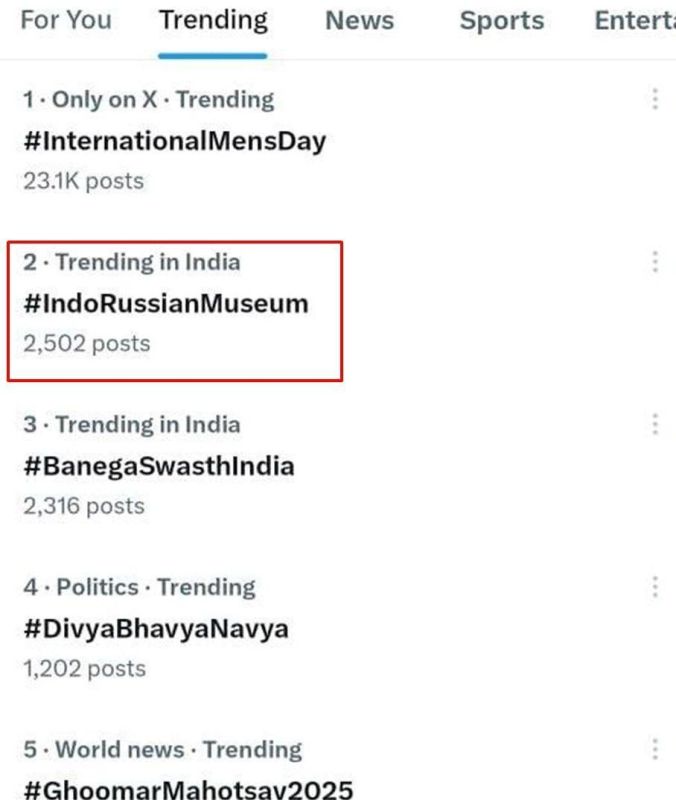Click the 23.1K posts count
This screenshot has height=800, width=676.
[84, 181]
